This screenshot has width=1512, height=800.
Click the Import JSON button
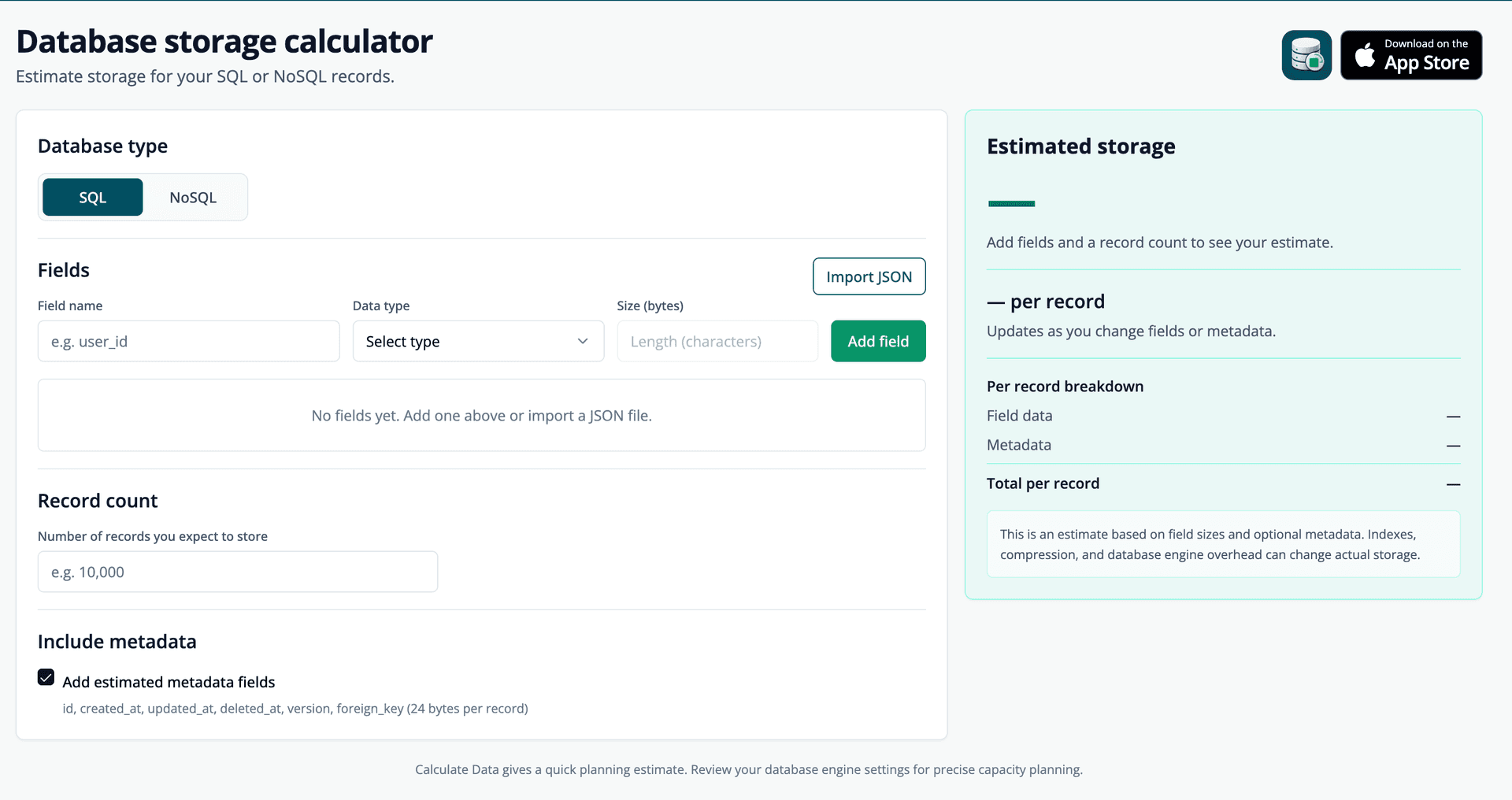[x=869, y=276]
